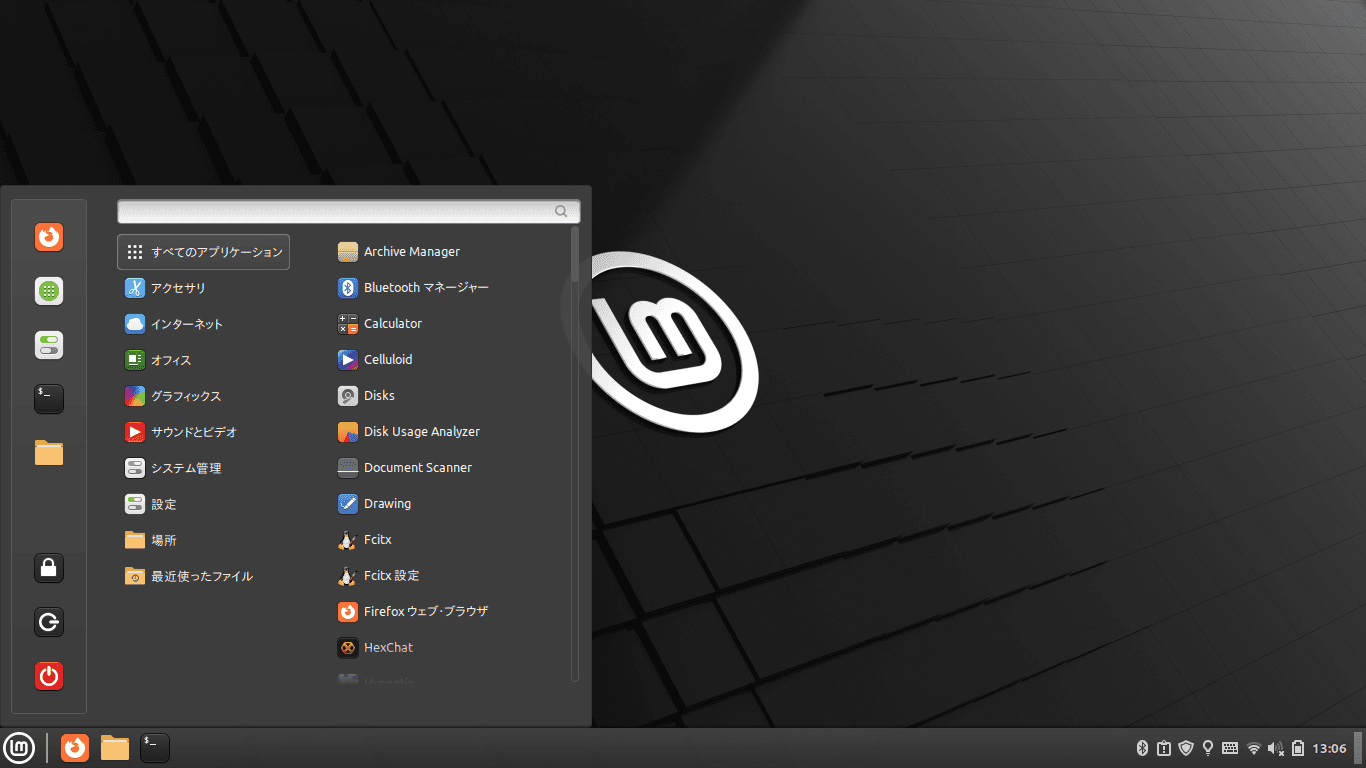The height and width of the screenshot is (768, 1366).
Task: Open the 13:06 clock calendar
Action: tap(1329, 748)
